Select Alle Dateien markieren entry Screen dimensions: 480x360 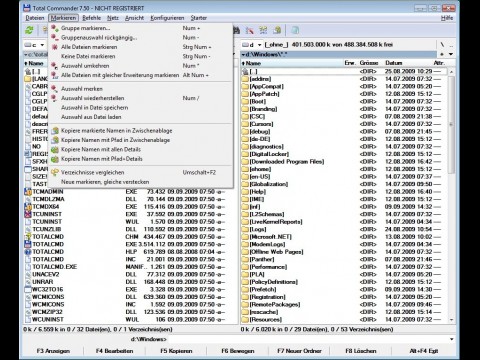[x=140, y=47]
